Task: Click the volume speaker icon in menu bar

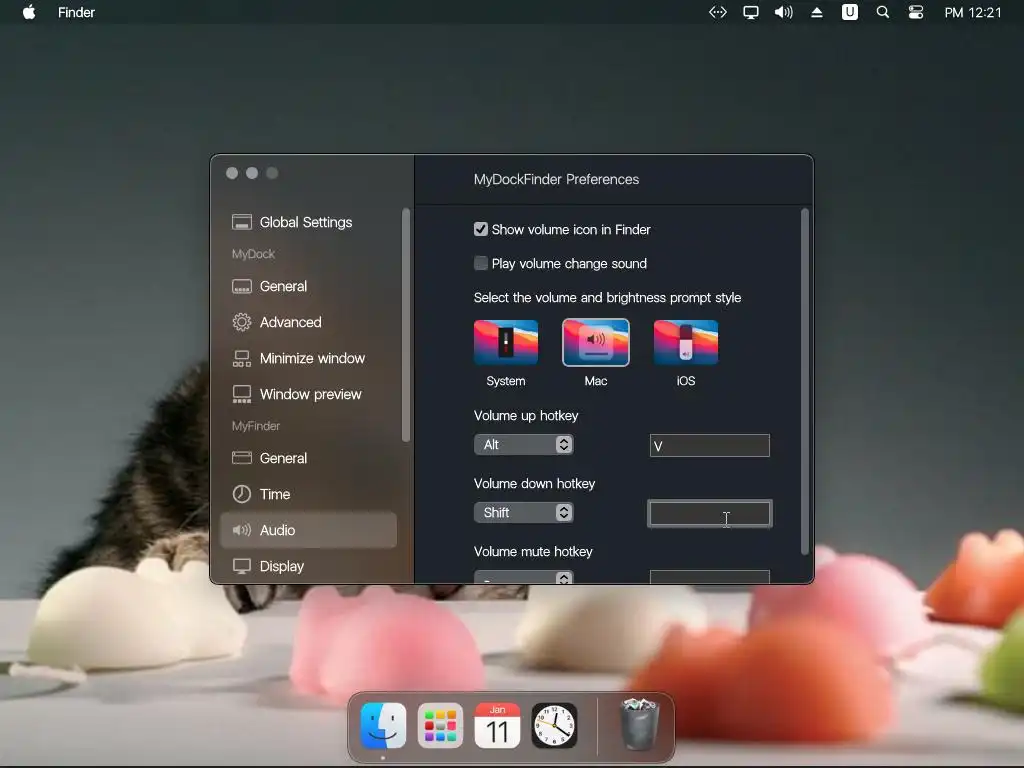Action: [x=783, y=12]
